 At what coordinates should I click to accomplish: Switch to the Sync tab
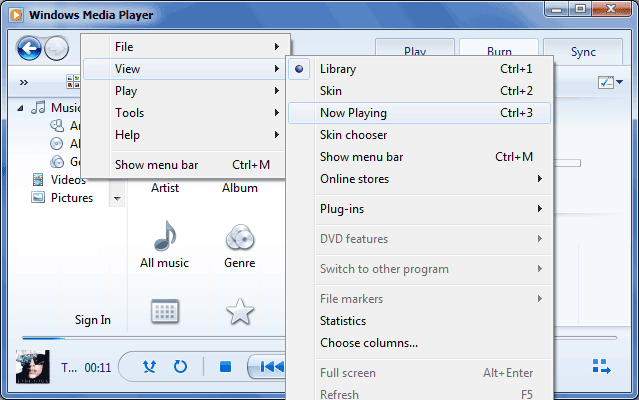(583, 52)
